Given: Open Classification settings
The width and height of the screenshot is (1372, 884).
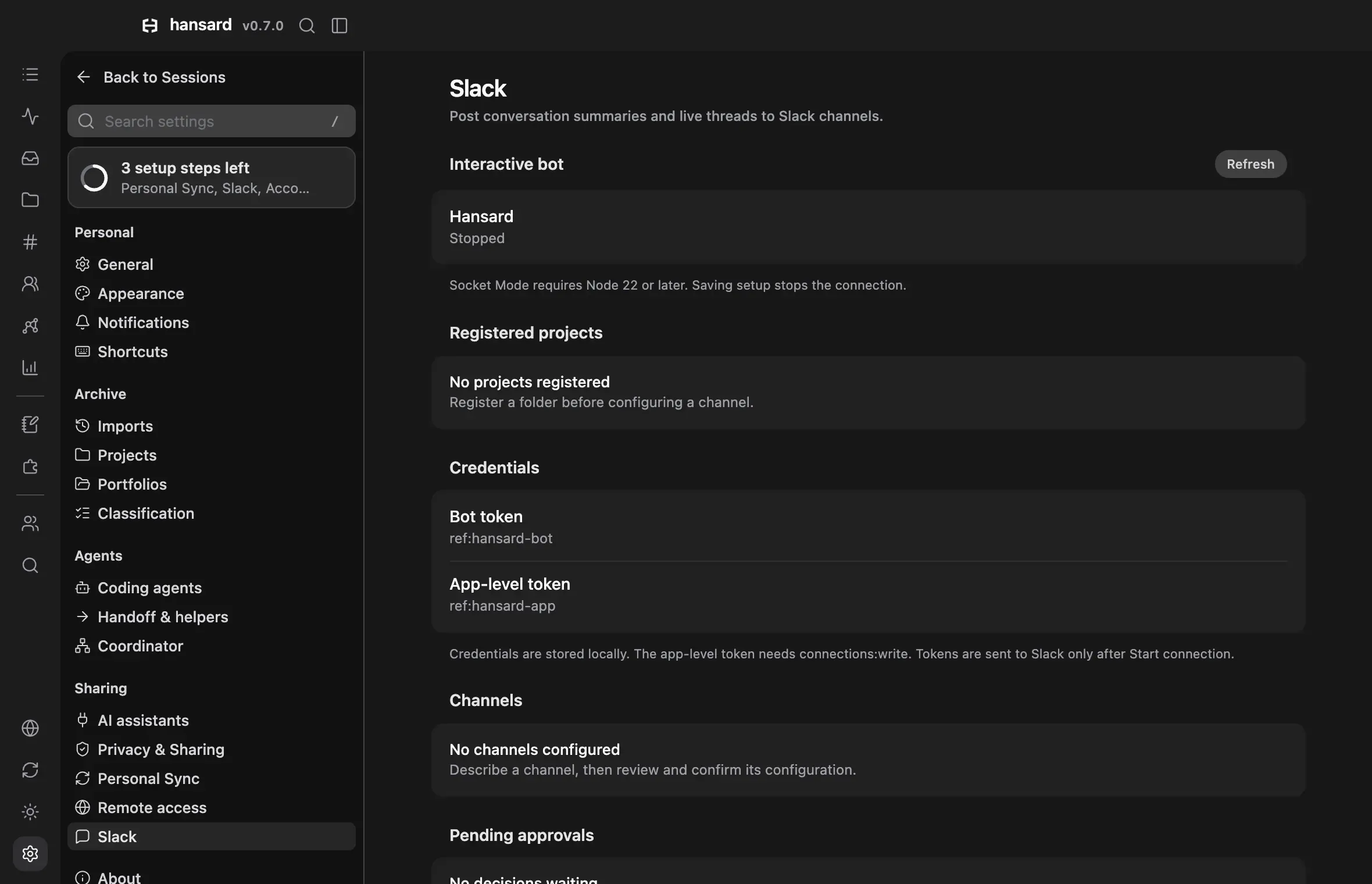Looking at the screenshot, I should click(x=212, y=514).
